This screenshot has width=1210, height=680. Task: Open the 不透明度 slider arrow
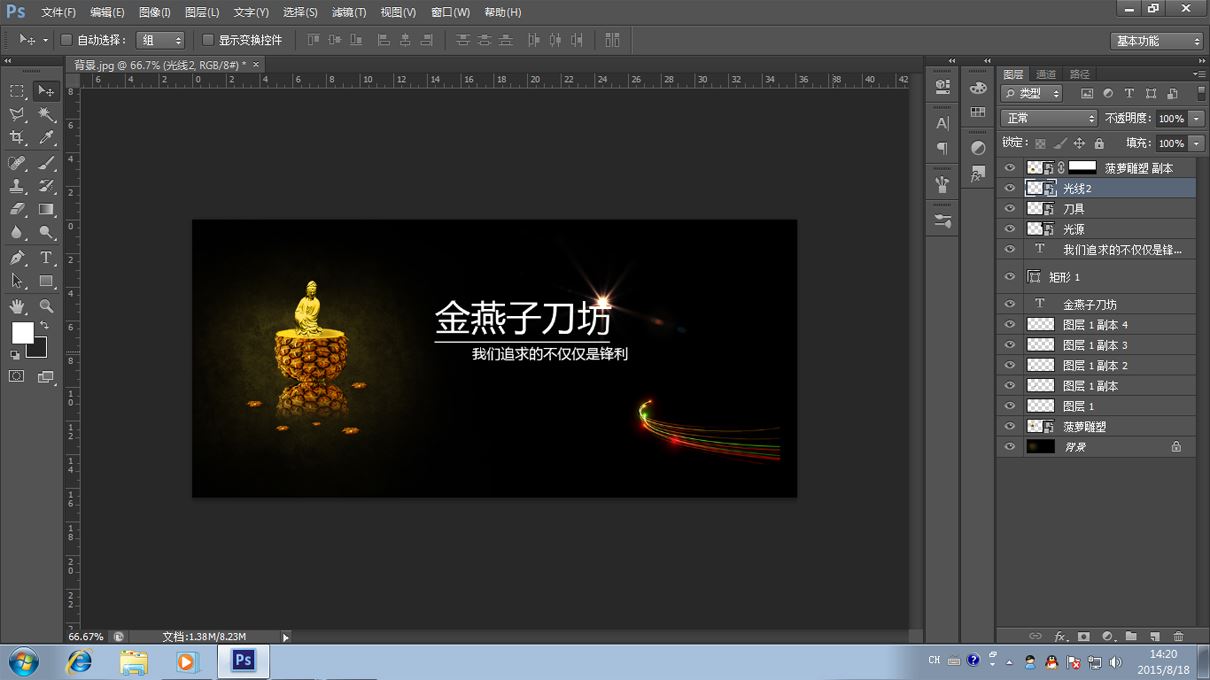1196,118
